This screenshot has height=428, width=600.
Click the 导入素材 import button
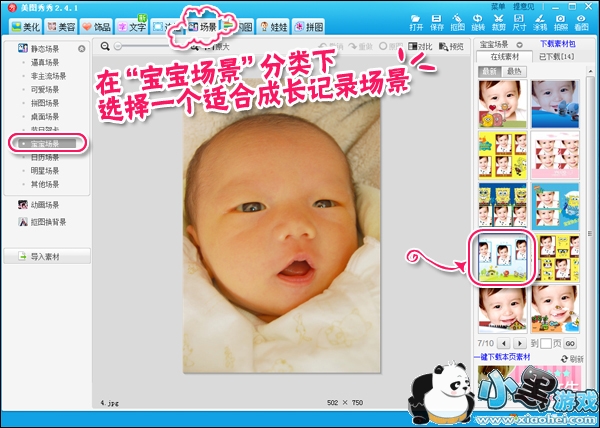pyautogui.click(x=47, y=257)
